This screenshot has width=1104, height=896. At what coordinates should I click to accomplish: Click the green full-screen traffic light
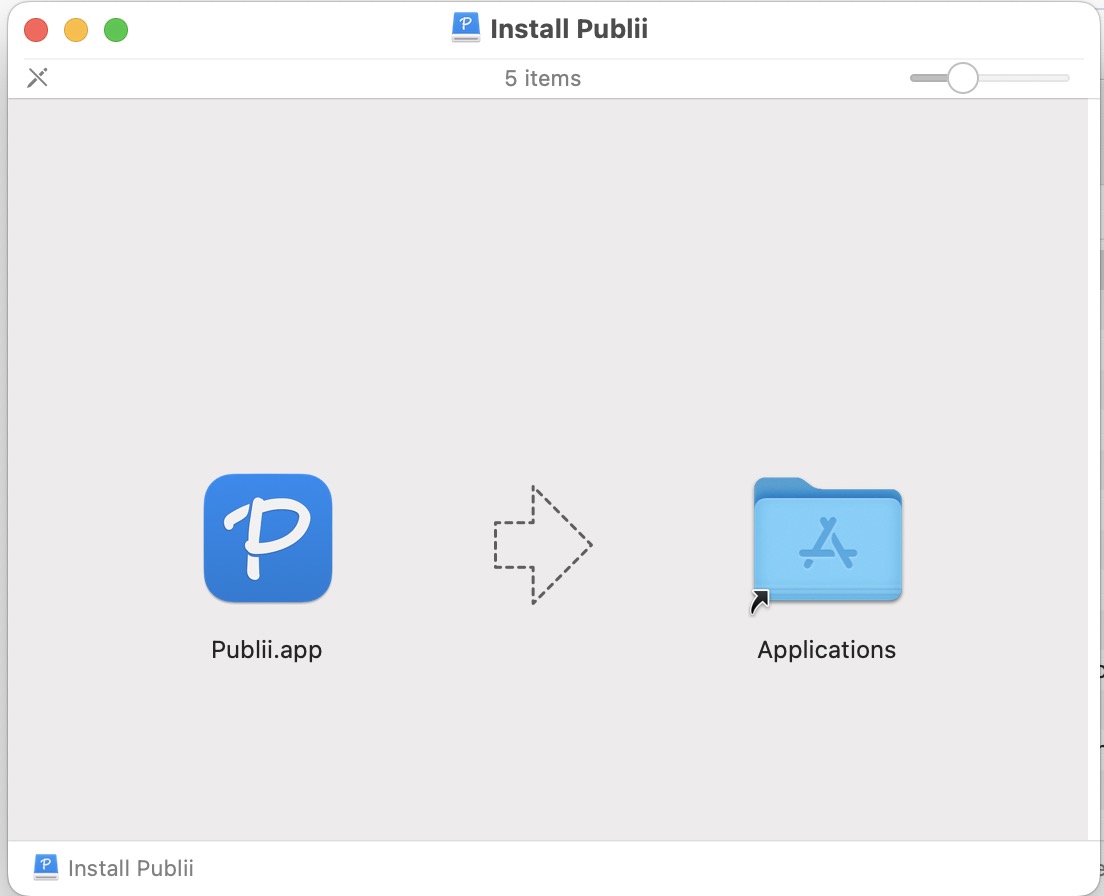(116, 30)
